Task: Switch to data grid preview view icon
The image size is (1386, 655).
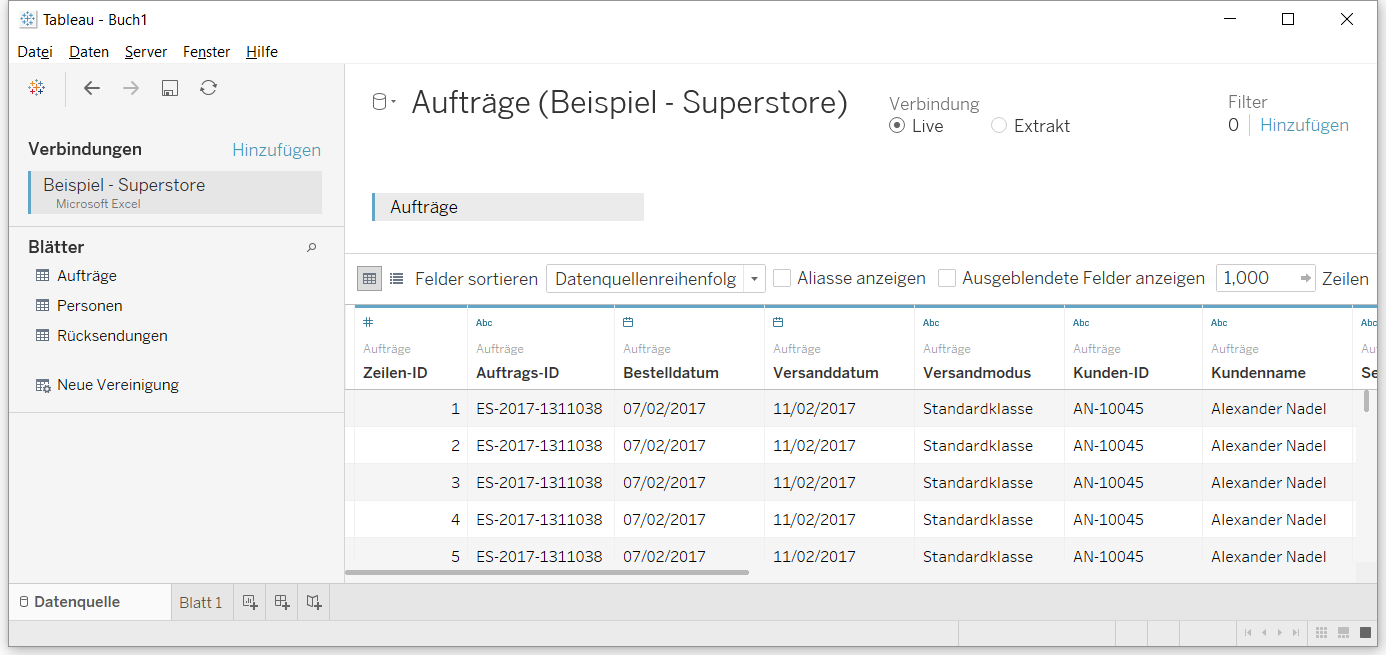Action: [369, 279]
